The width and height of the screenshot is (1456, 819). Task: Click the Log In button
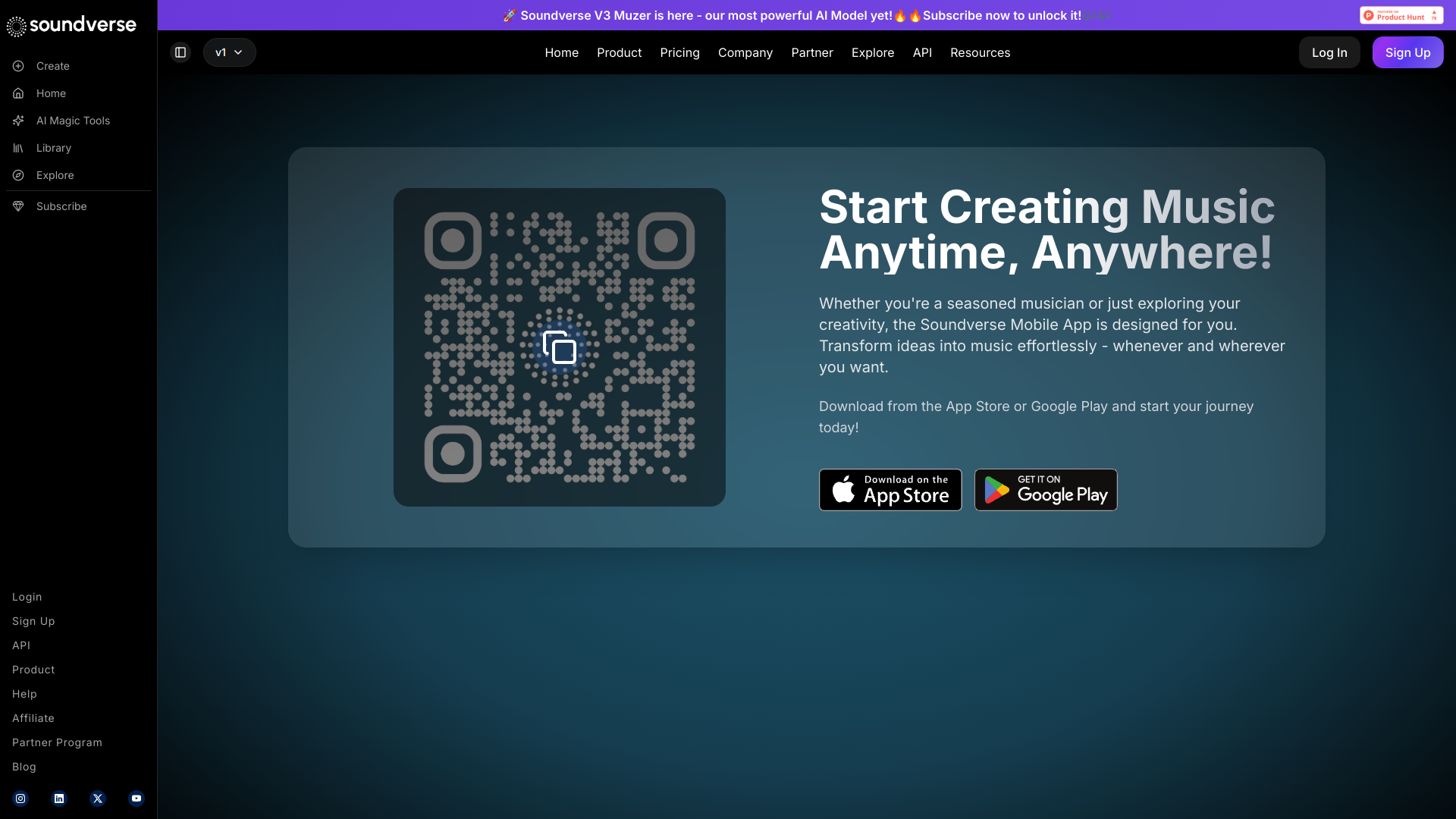1329,52
